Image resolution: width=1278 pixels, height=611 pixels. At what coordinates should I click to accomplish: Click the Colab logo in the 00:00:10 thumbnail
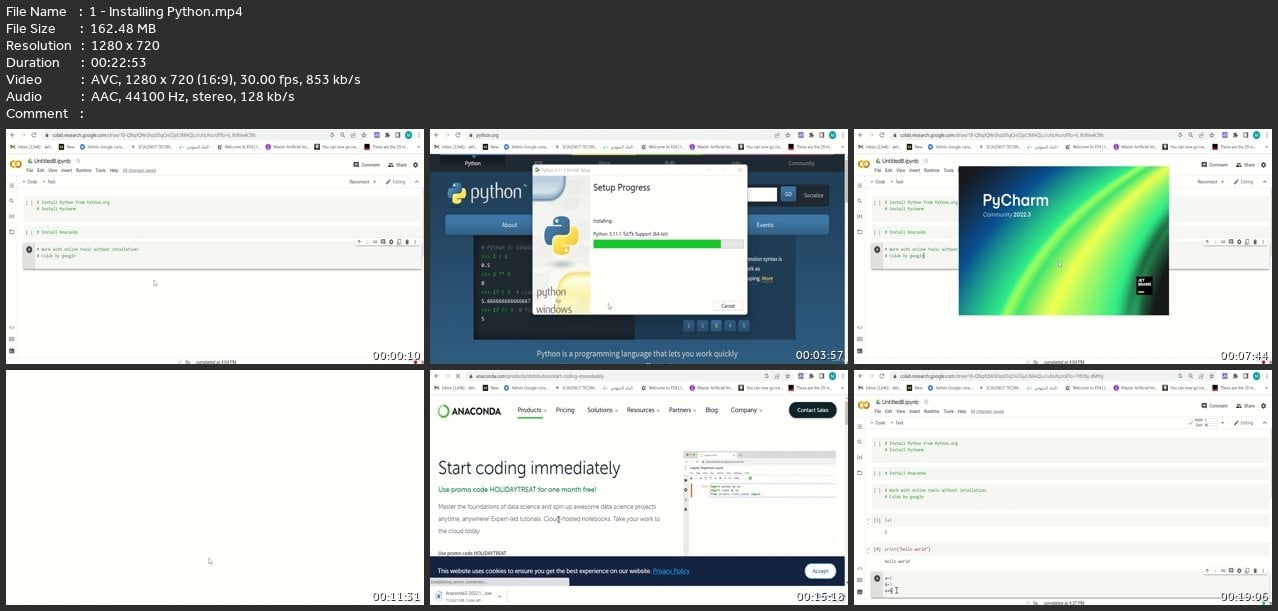(16, 164)
